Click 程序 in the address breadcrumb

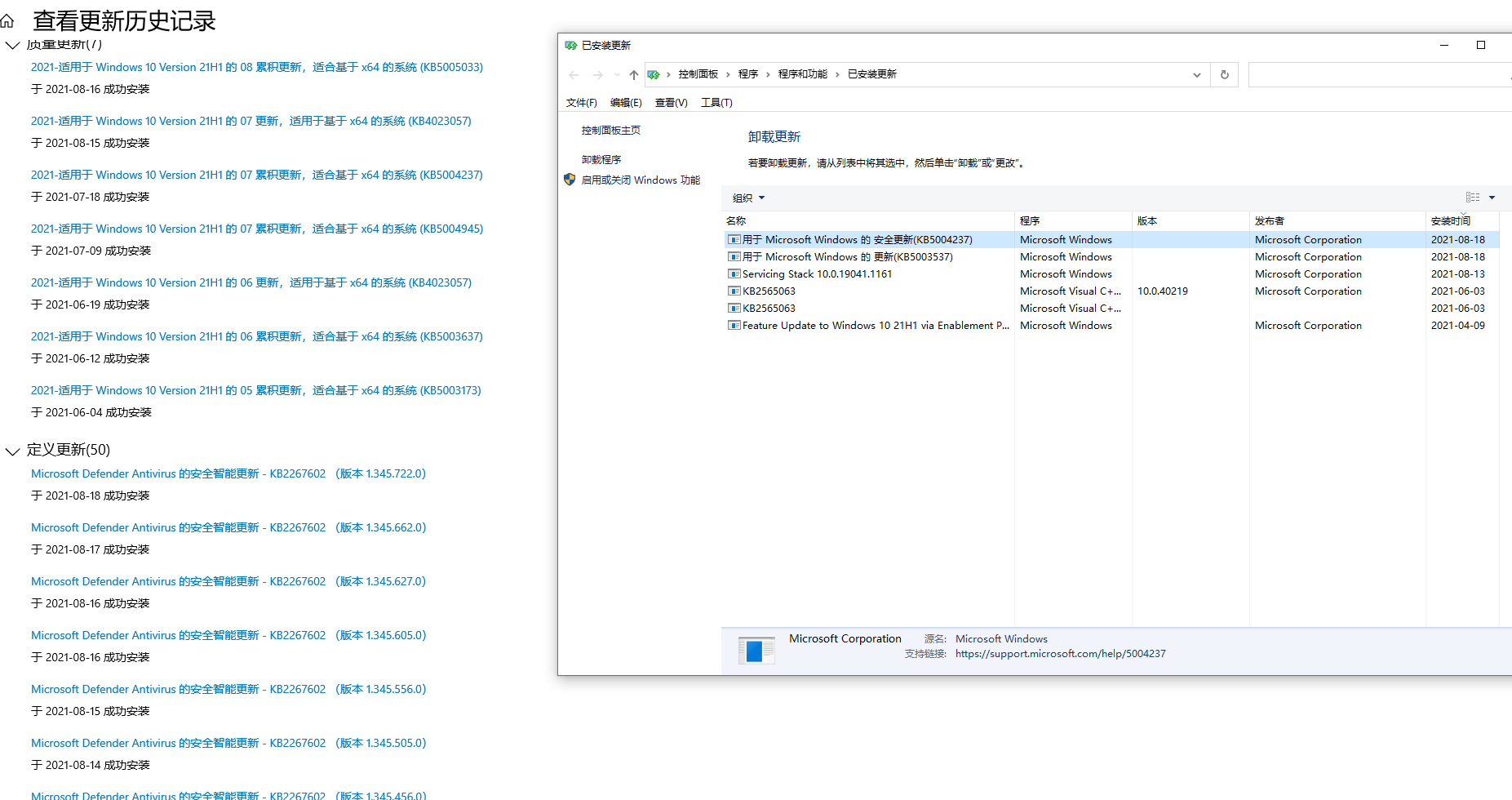748,74
